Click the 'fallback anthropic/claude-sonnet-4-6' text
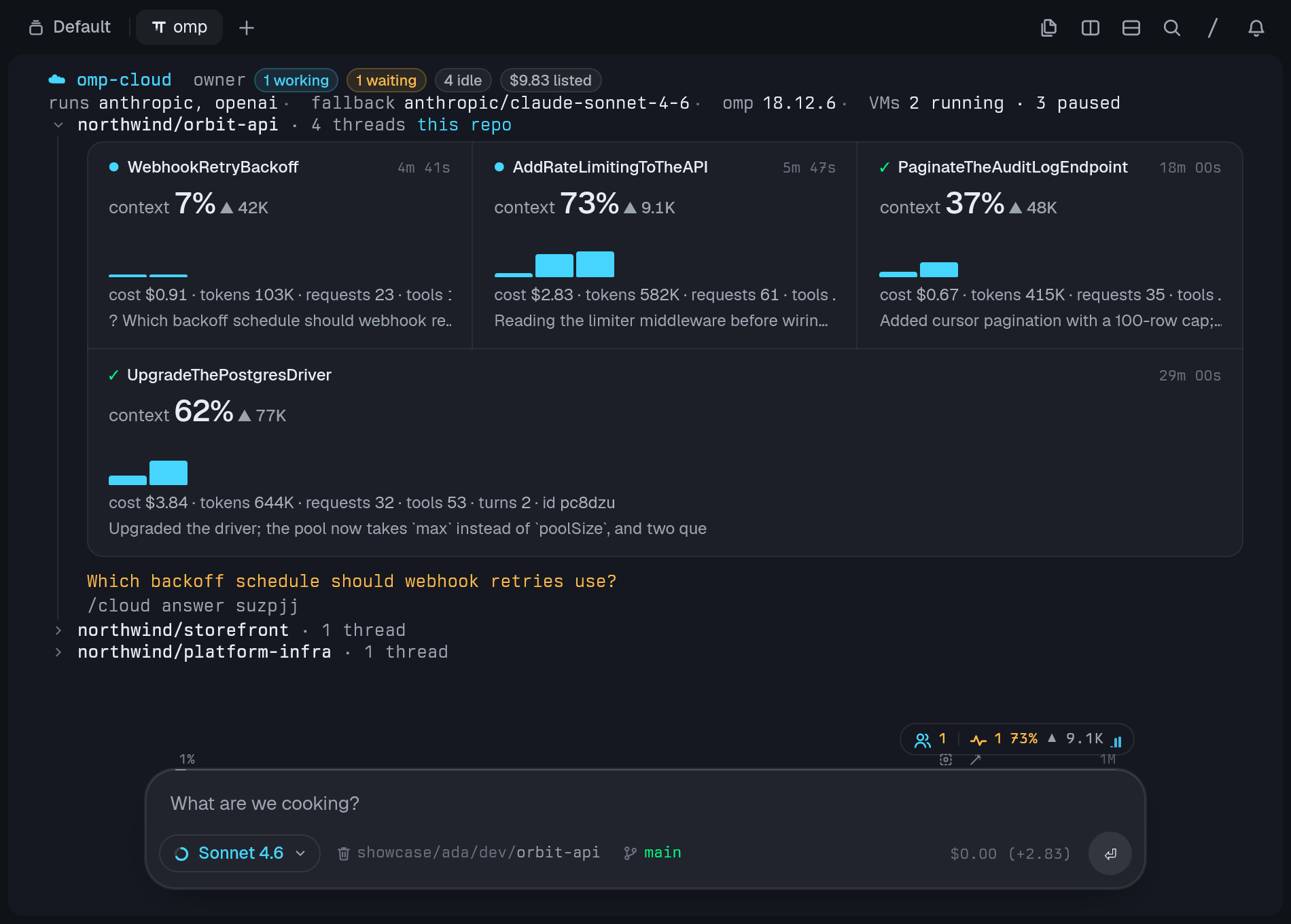1291x924 pixels. tap(501, 103)
